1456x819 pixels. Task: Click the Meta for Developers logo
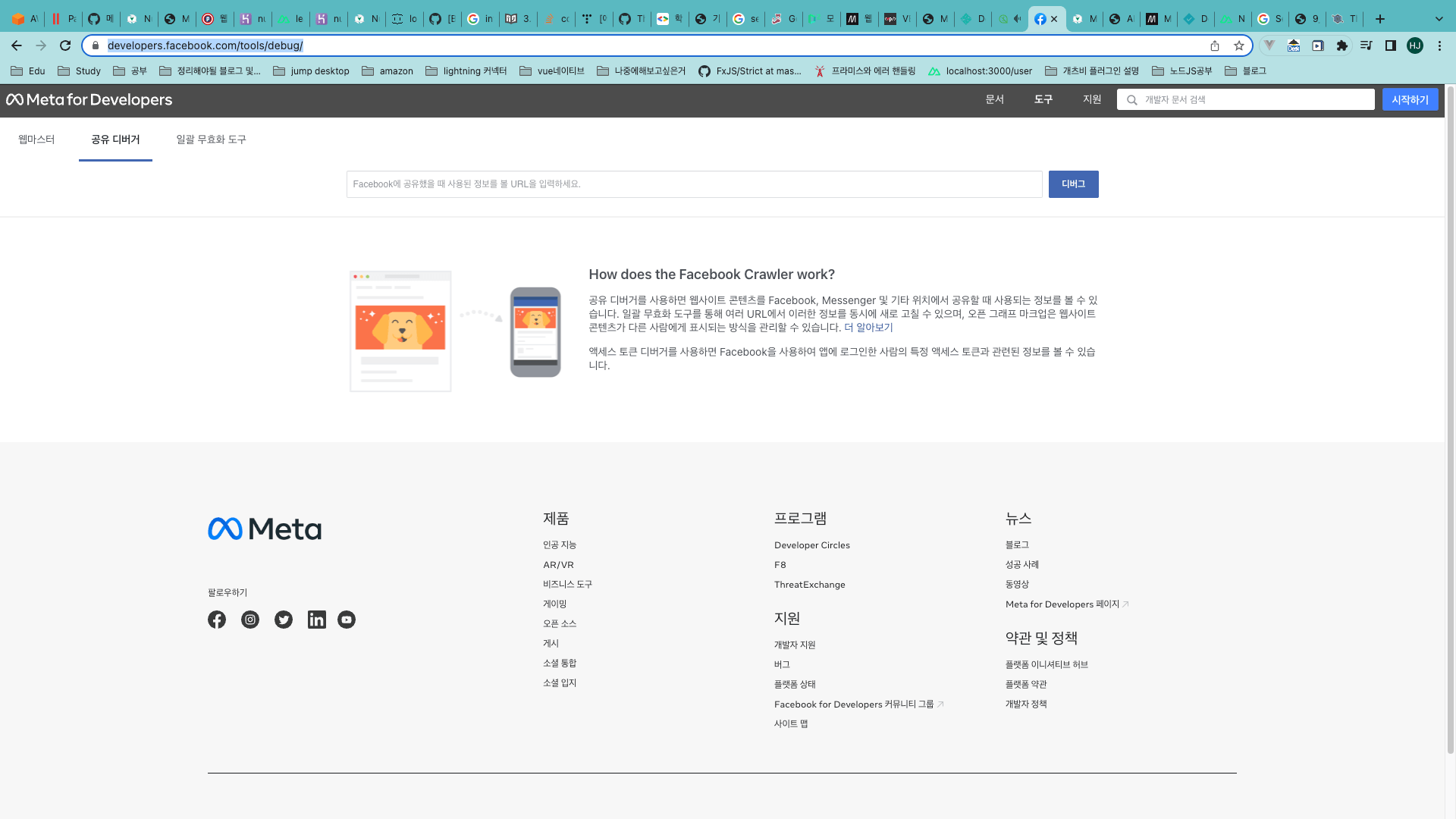click(89, 99)
